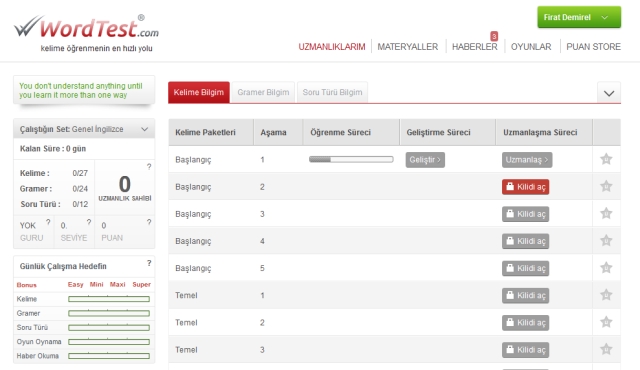
Task: Click the 0 PUAN status
Action: pos(112,231)
